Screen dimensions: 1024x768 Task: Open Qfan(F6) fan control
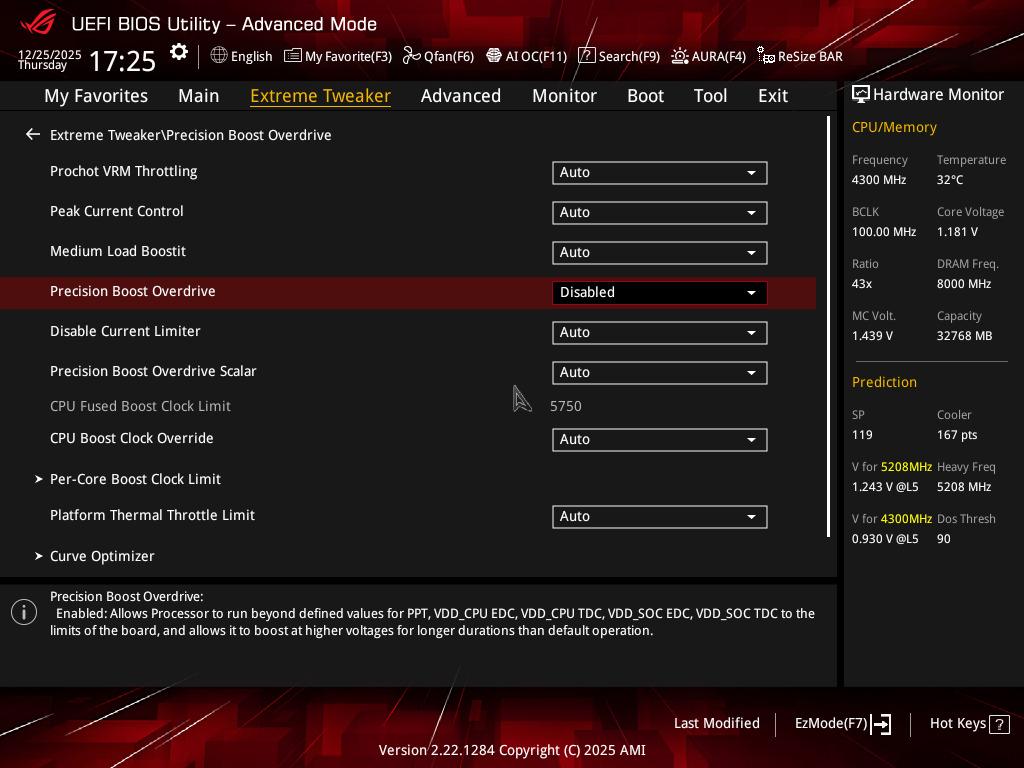point(411,56)
